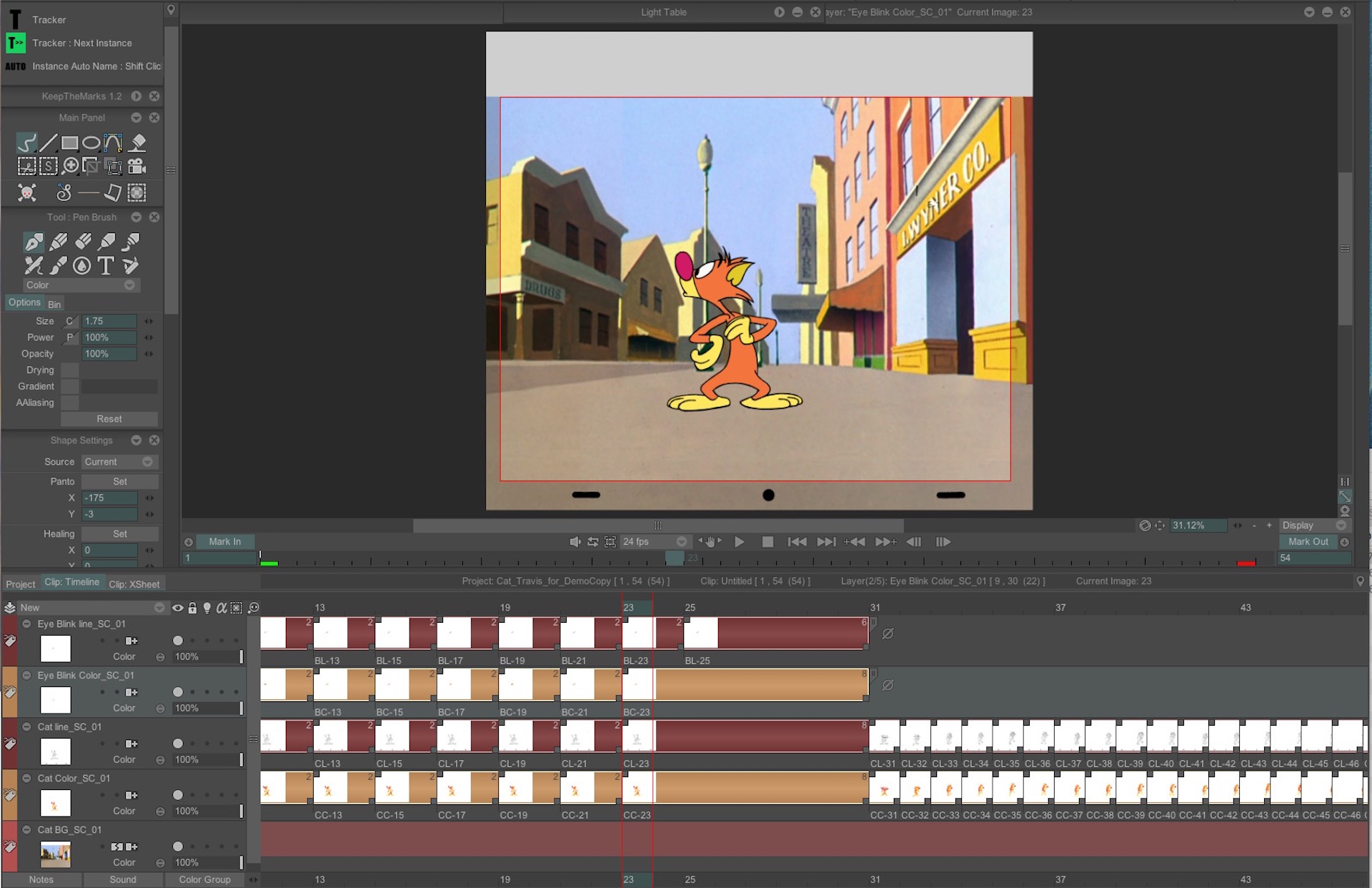Select the straight line tool in Main Panel

tap(49, 143)
